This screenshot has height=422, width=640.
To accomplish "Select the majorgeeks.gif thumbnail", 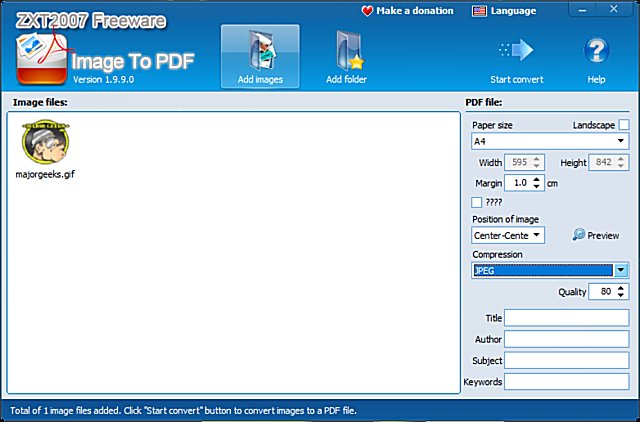I will click(x=45, y=141).
